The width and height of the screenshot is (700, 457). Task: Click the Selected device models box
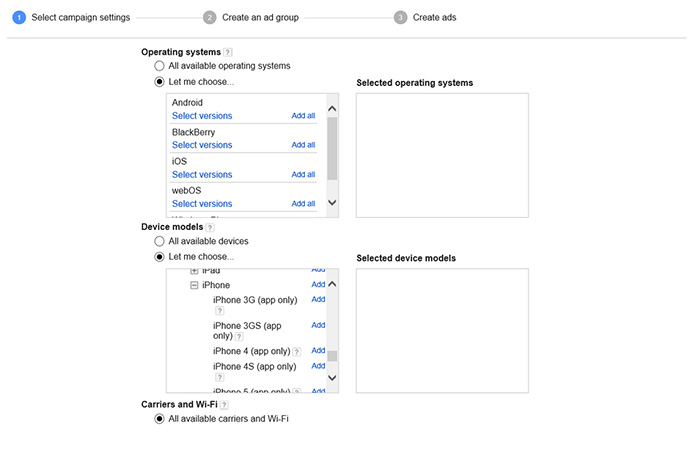pyautogui.click(x=442, y=329)
